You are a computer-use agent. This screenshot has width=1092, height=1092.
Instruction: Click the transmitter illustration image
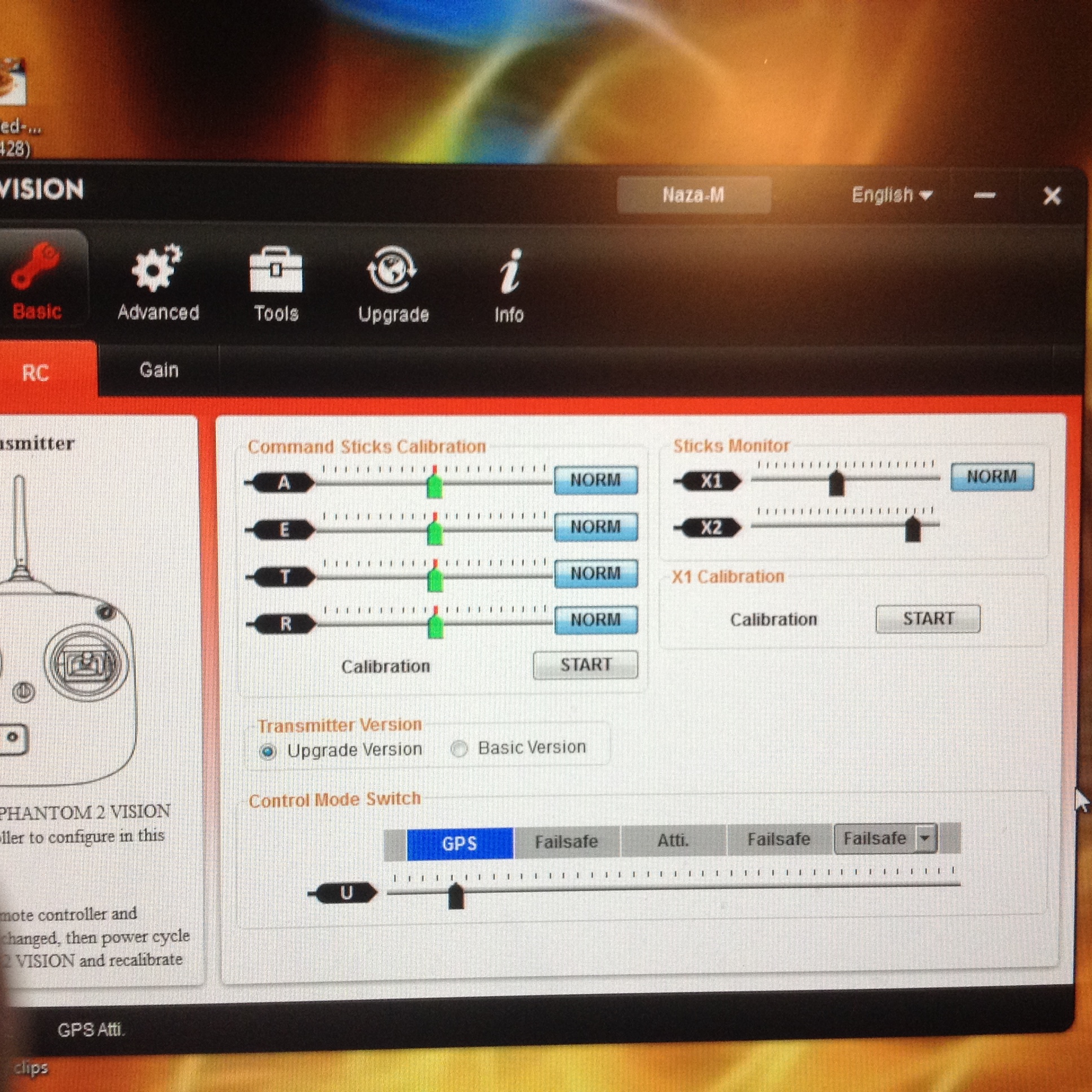pos(68,630)
